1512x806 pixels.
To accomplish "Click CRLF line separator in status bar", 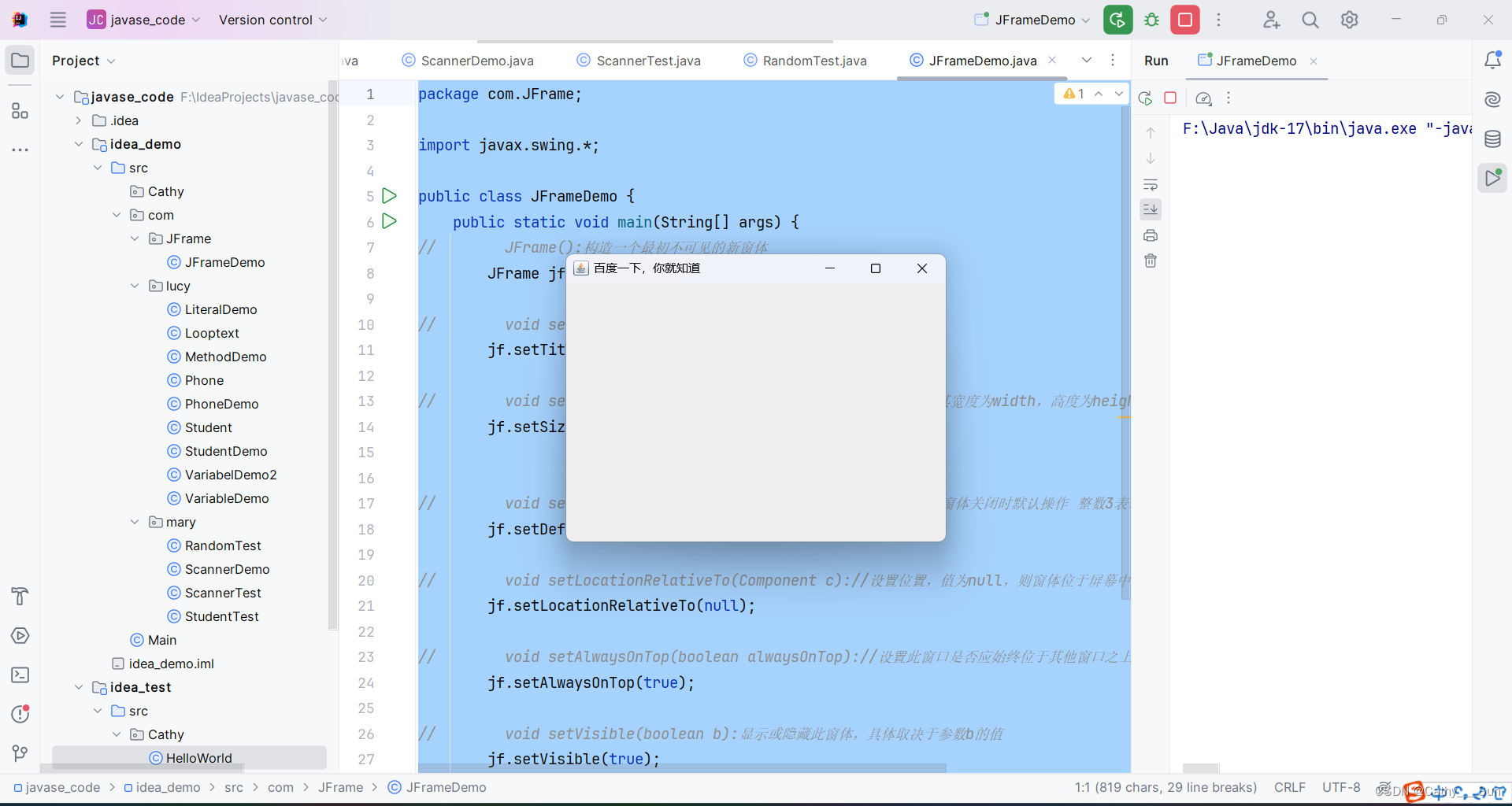I will point(1289,787).
